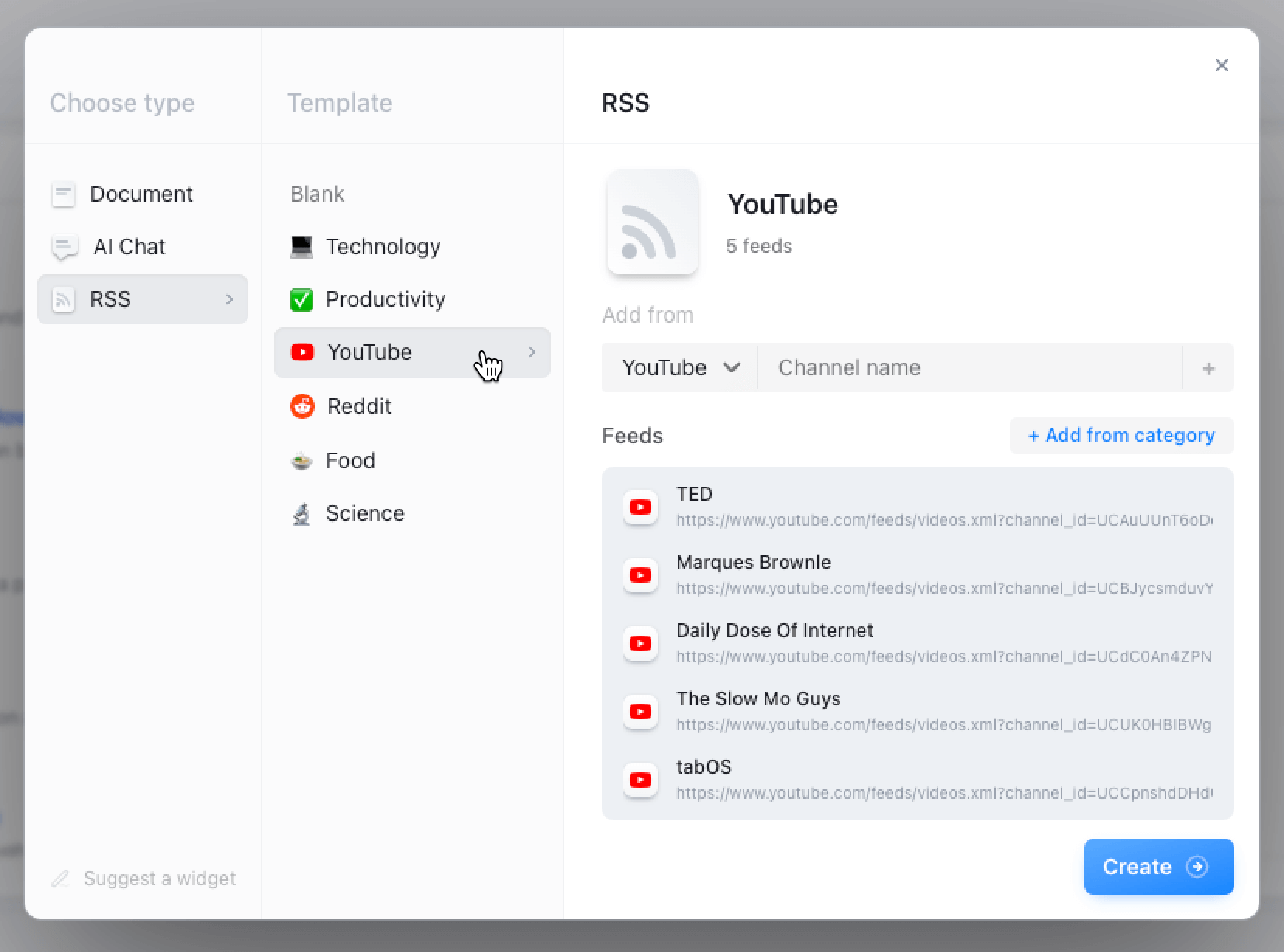Click the tabOS feed name

pos(704,767)
